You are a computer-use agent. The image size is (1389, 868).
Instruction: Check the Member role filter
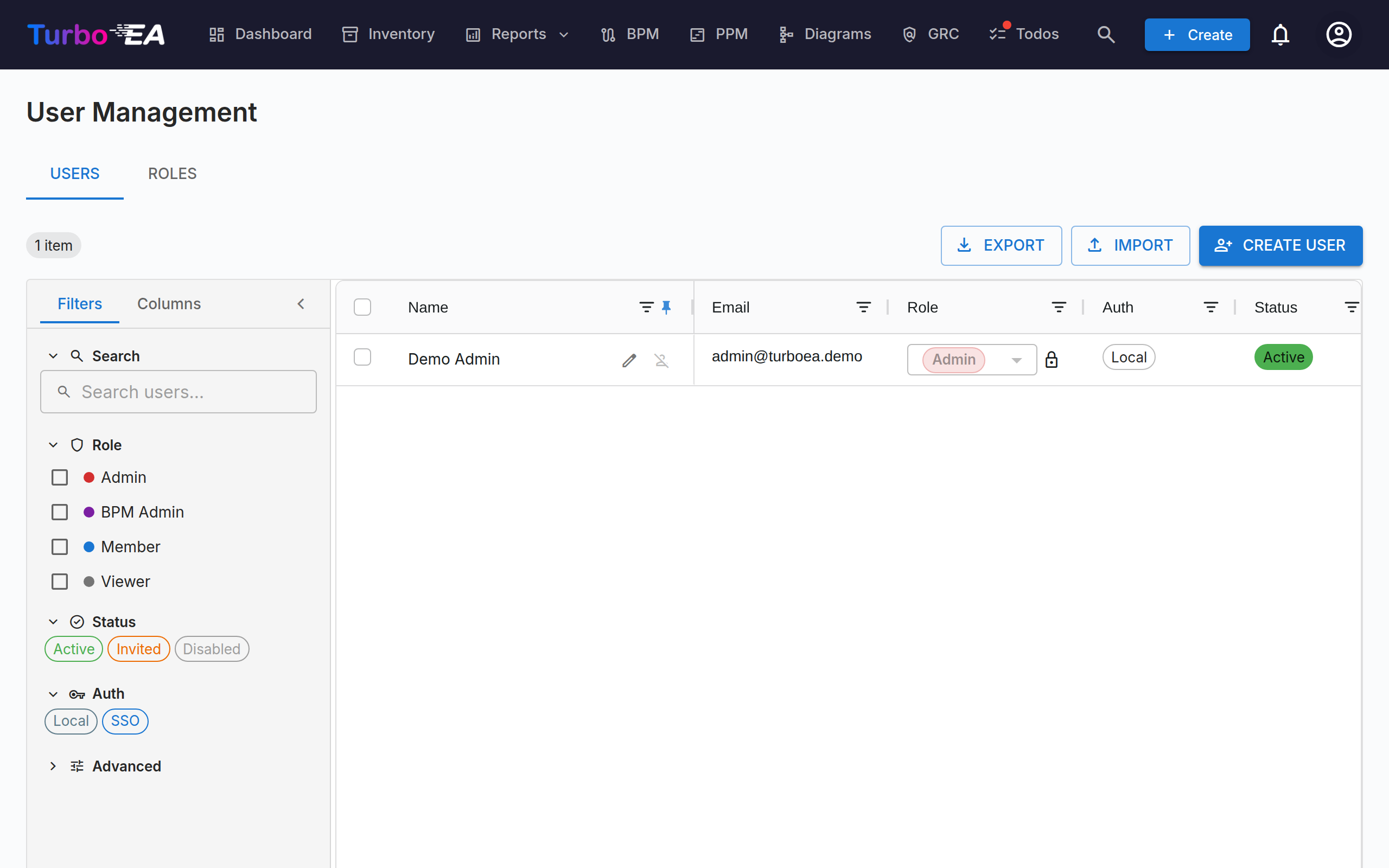(x=60, y=546)
